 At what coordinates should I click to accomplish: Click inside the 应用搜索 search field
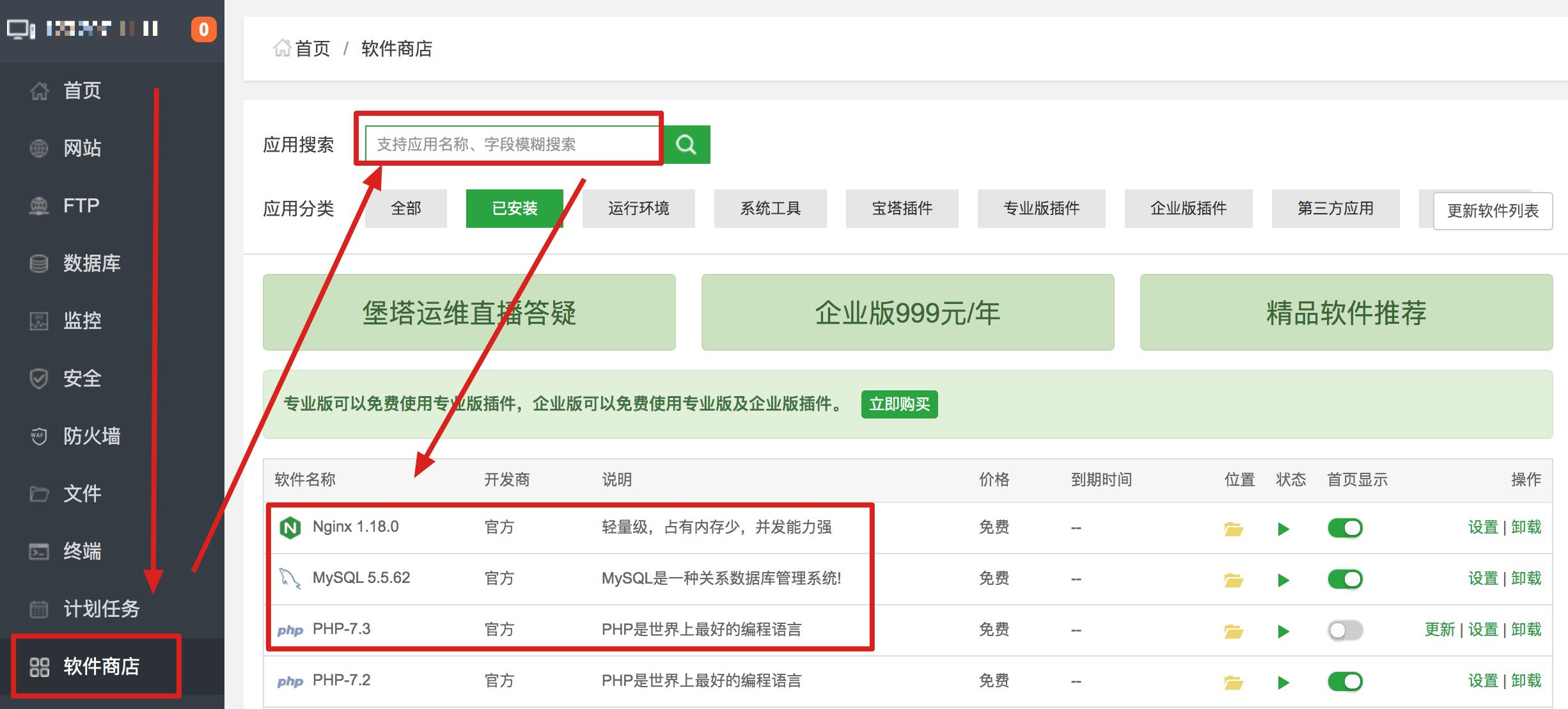point(514,144)
